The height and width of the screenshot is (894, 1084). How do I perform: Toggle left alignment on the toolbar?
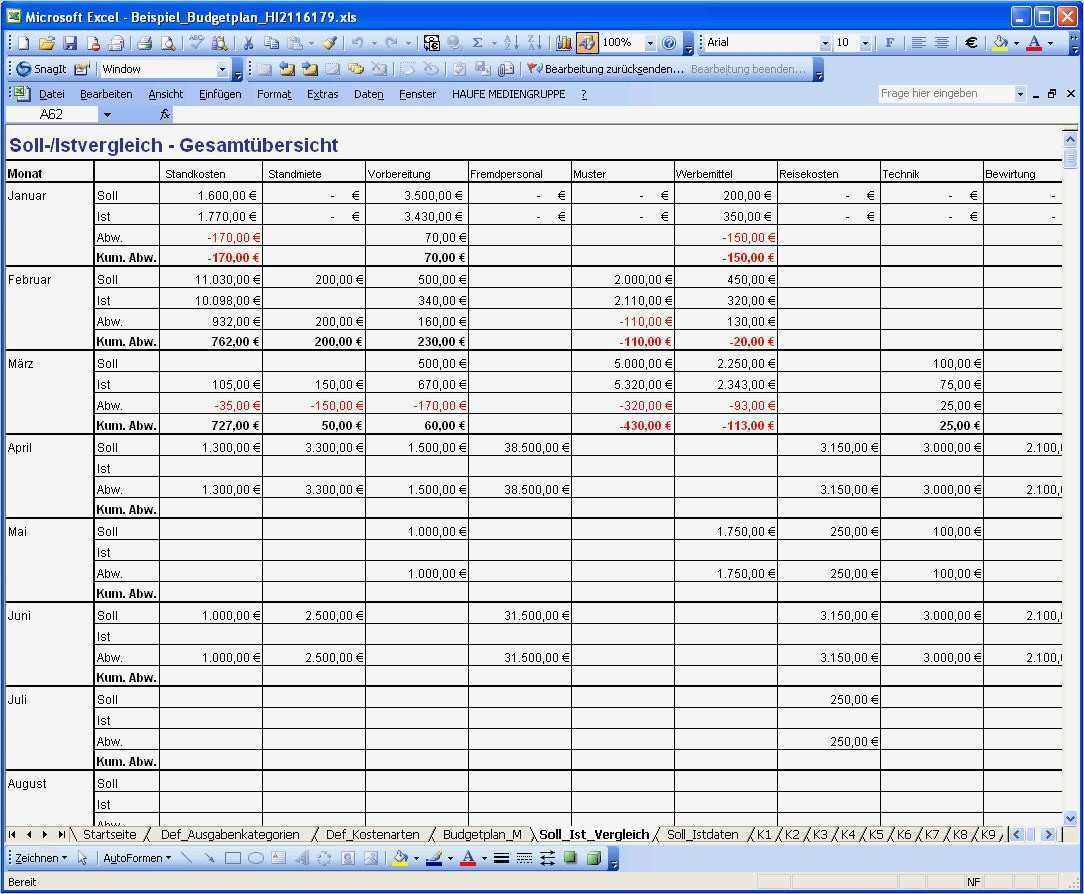pyautogui.click(x=917, y=42)
